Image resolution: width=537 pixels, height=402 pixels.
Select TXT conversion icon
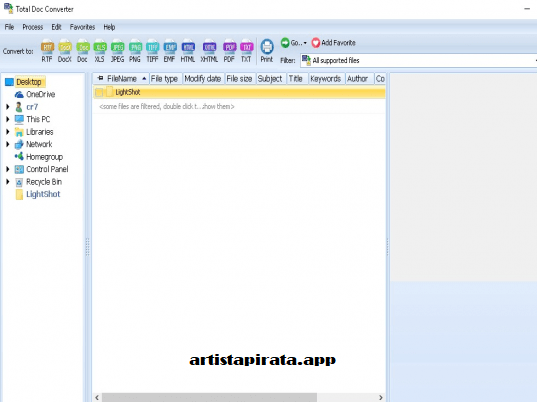click(x=246, y=51)
